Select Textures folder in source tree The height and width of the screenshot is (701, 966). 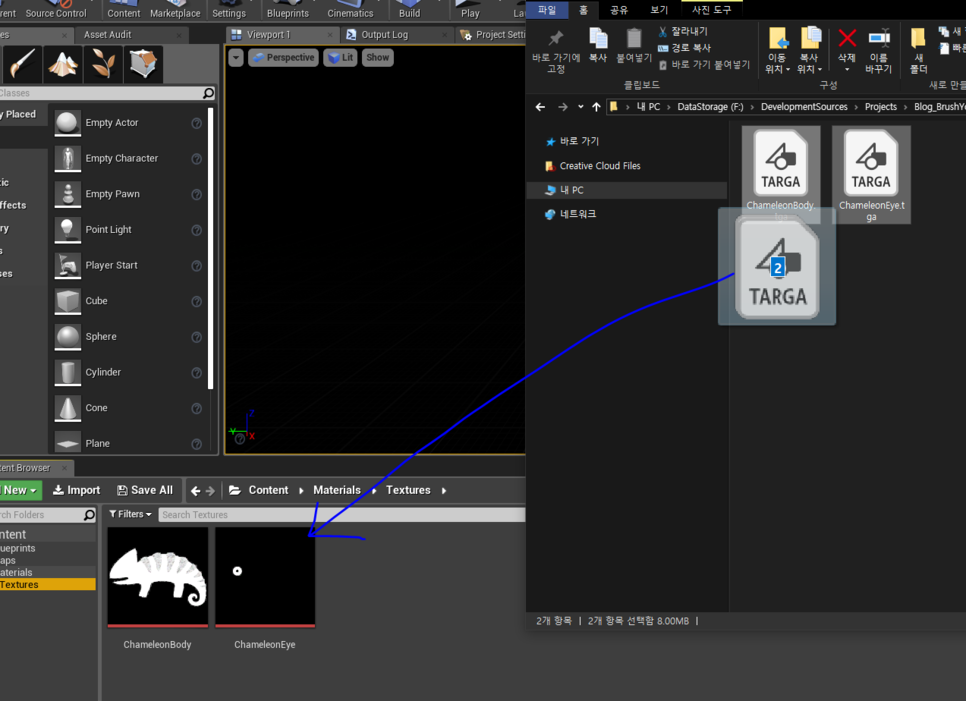47,585
